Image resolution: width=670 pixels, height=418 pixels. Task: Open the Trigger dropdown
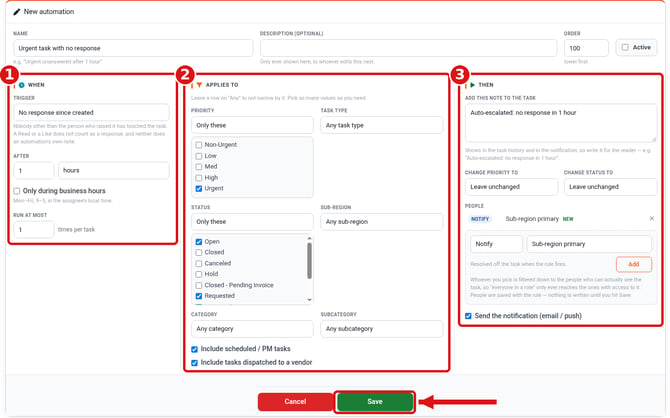click(x=91, y=113)
